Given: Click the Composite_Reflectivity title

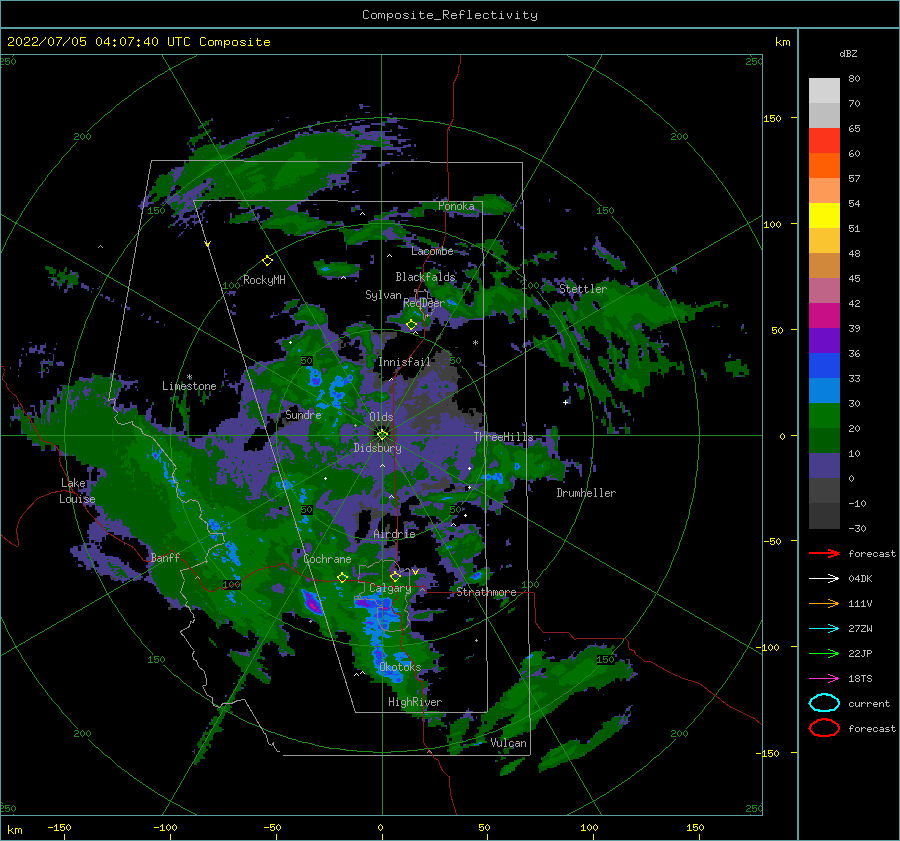Looking at the screenshot, I should click(x=450, y=15).
